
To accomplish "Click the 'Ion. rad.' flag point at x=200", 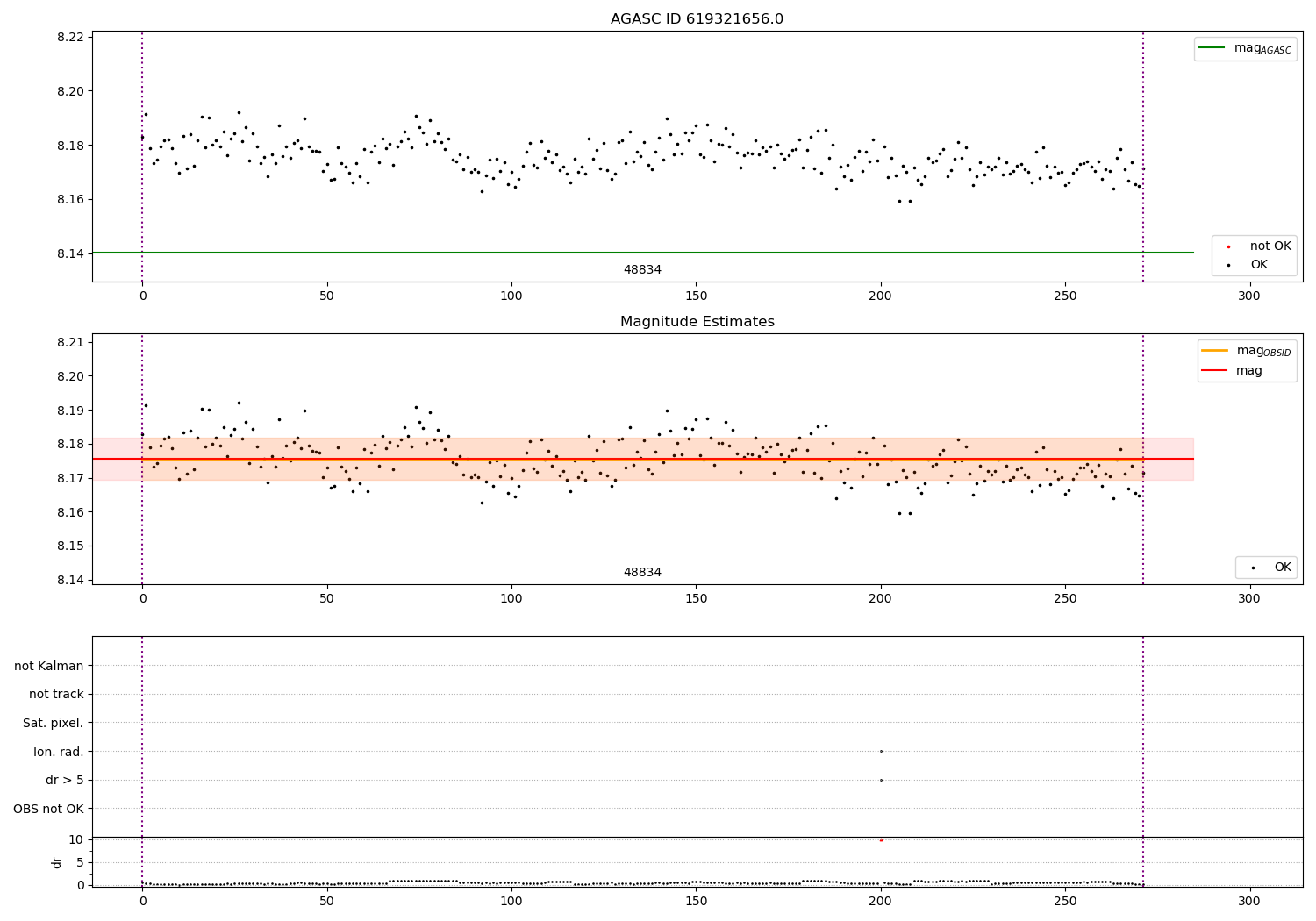I will [881, 752].
